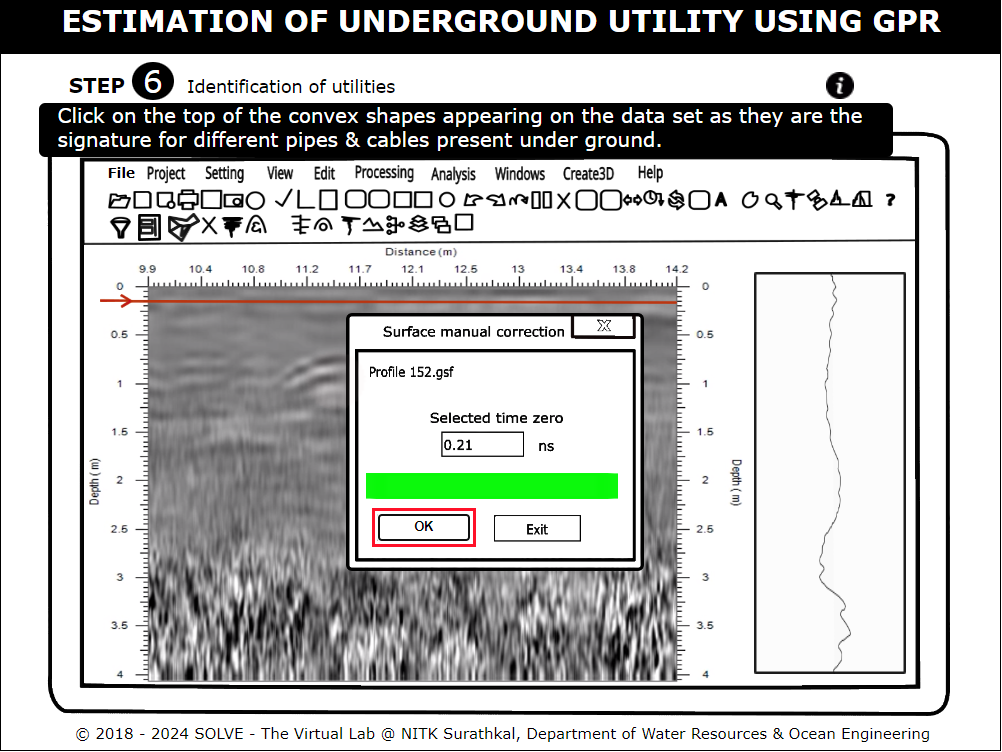Viewport: 1002px width, 752px height.
Task: Click the wavy arrow icon in toolbar
Action: (518, 201)
